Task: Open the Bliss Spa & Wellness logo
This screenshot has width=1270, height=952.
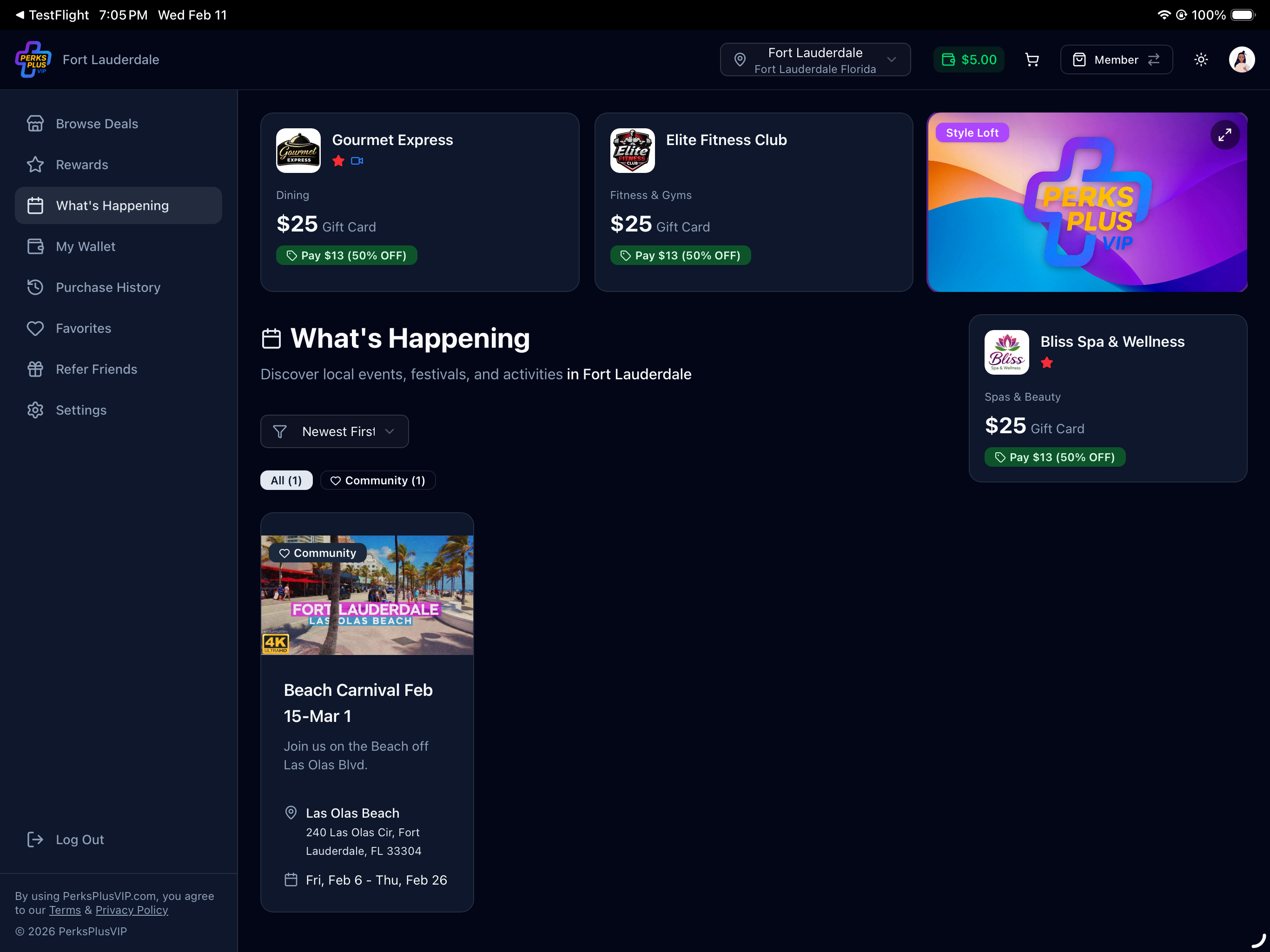Action: [x=1006, y=352]
